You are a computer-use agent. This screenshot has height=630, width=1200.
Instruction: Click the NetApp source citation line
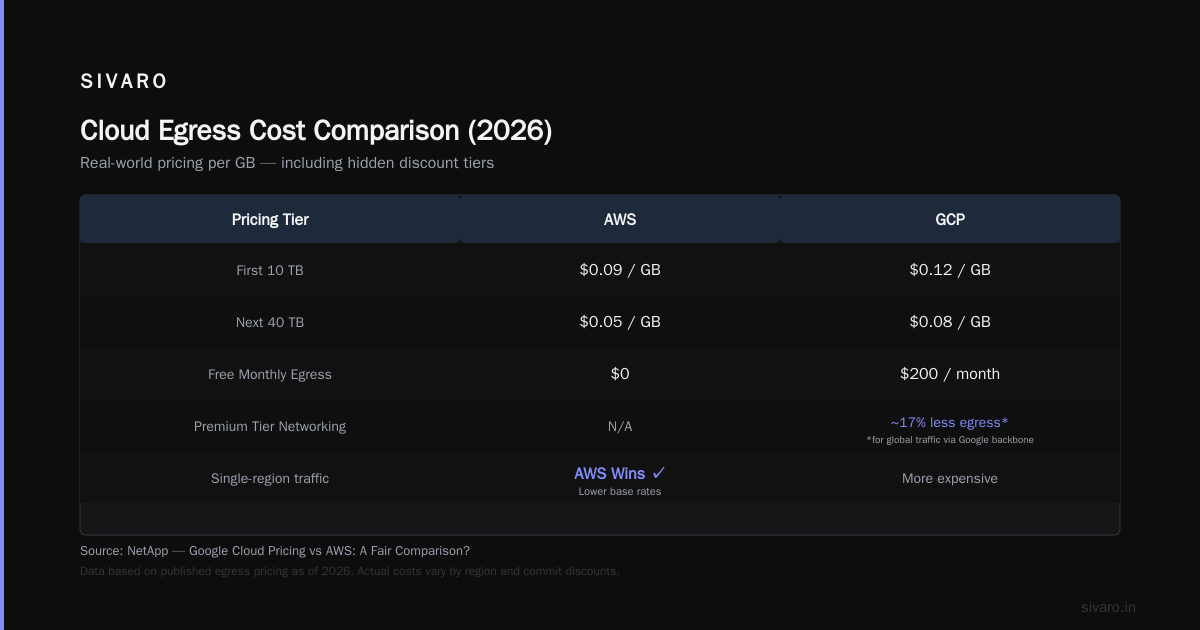(275, 551)
